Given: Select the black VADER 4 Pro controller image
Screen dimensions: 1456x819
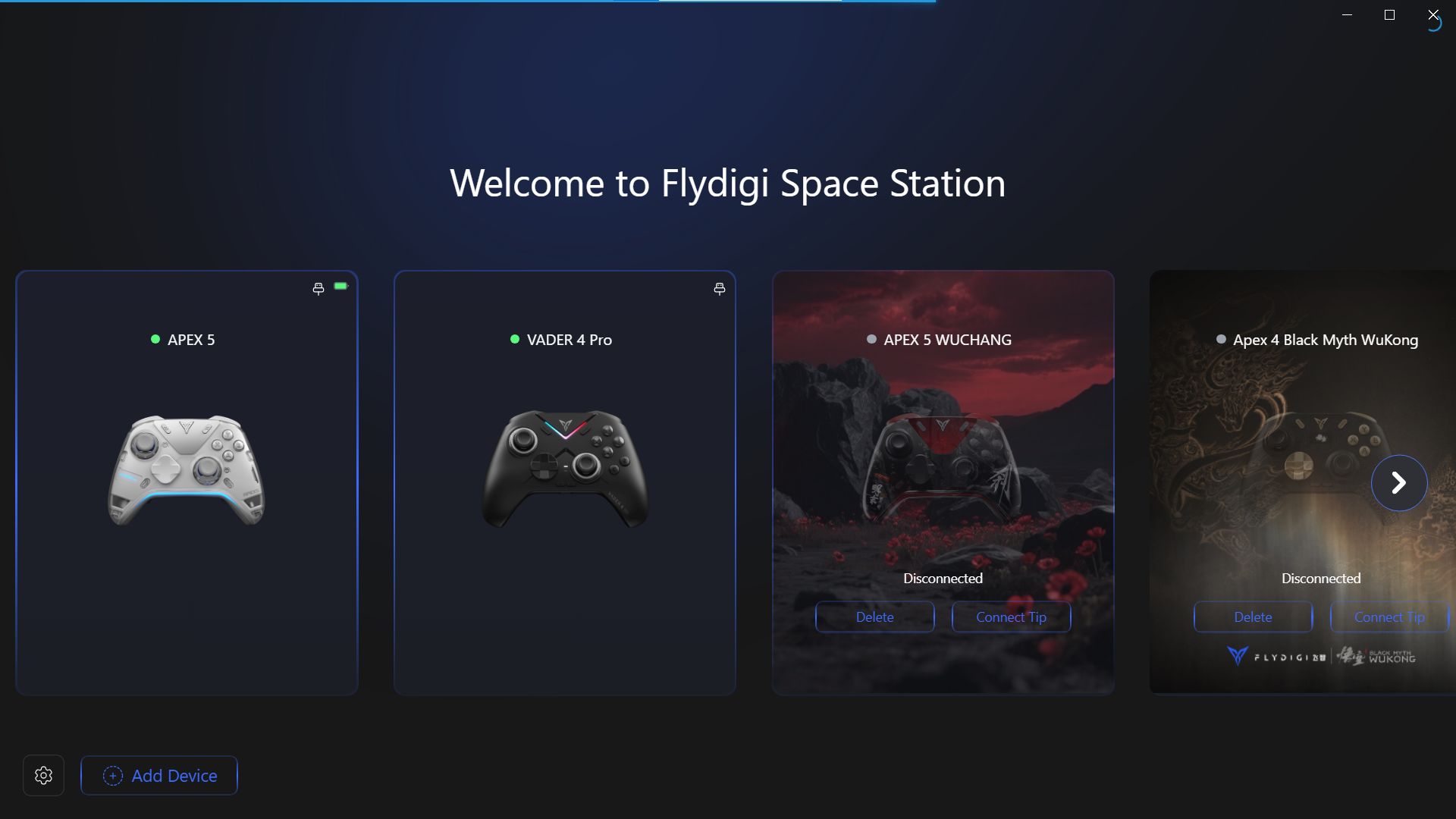Looking at the screenshot, I should 565,469.
